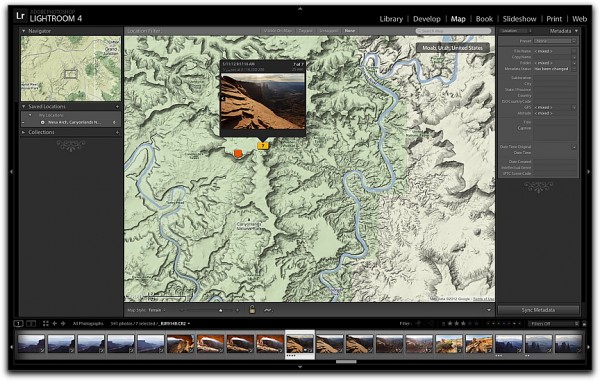Collapse the Navigator panel triangle

[24, 31]
